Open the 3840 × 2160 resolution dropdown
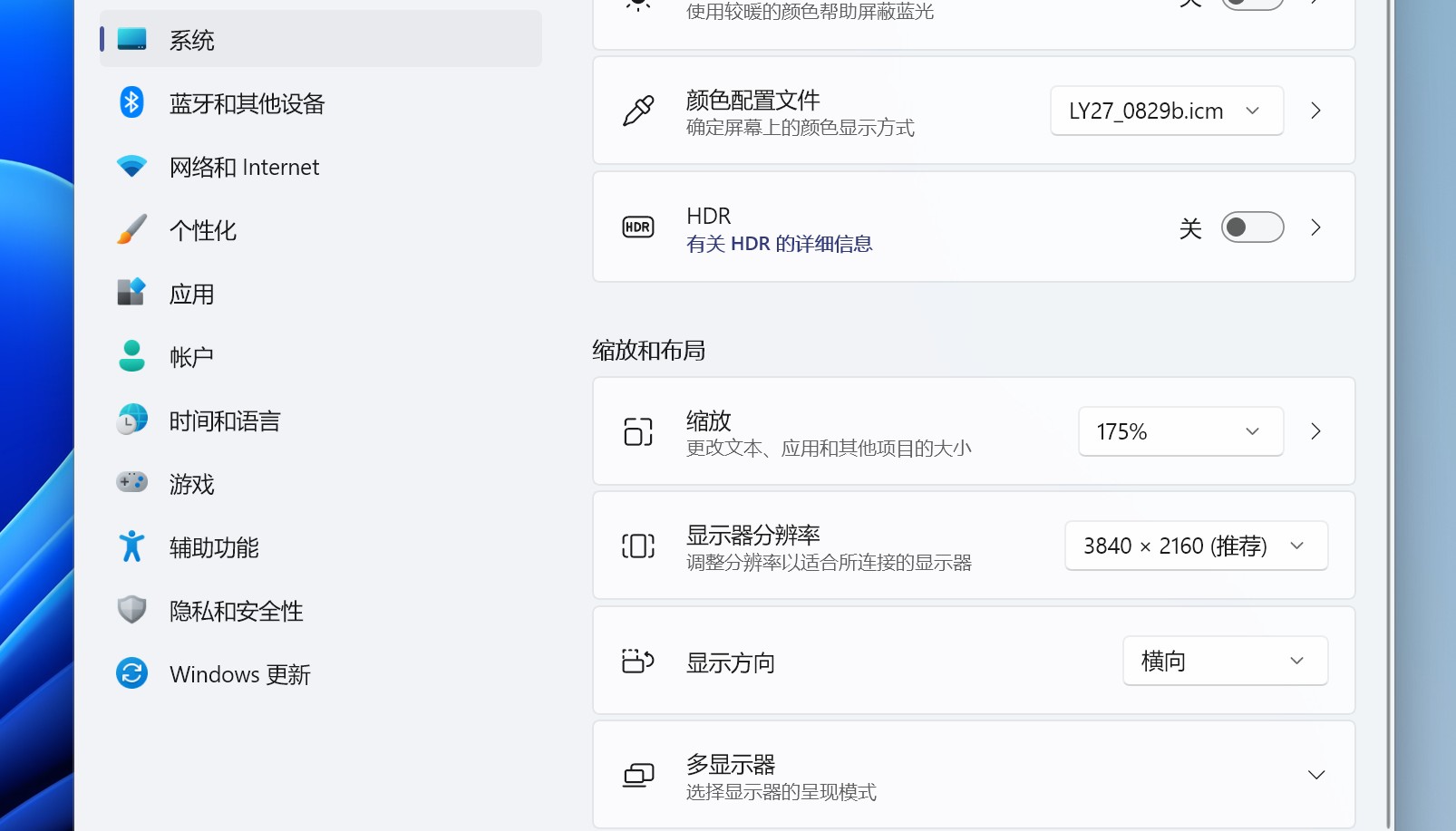This screenshot has width=1456, height=831. click(x=1195, y=546)
